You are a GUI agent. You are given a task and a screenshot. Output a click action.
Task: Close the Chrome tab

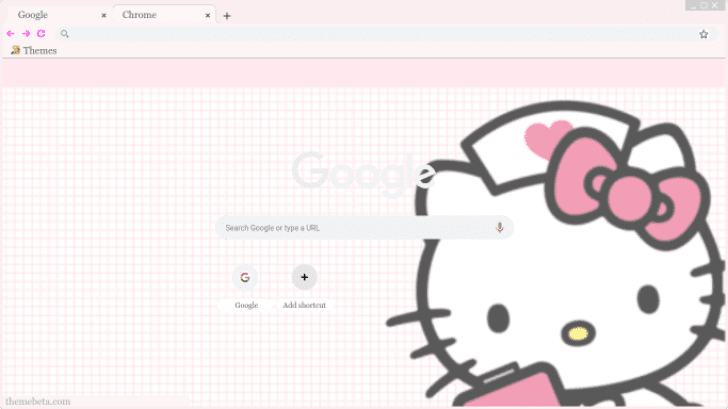coord(208,15)
